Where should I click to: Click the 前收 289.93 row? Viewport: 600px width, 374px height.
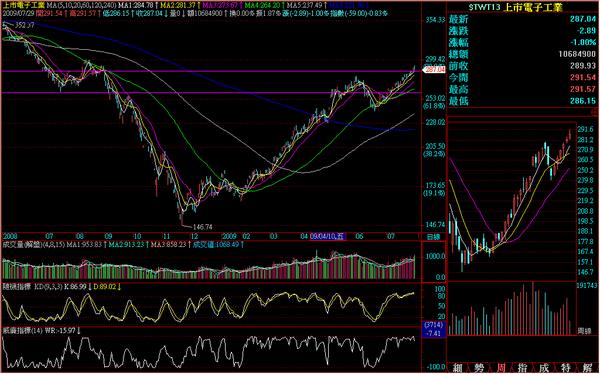click(523, 66)
